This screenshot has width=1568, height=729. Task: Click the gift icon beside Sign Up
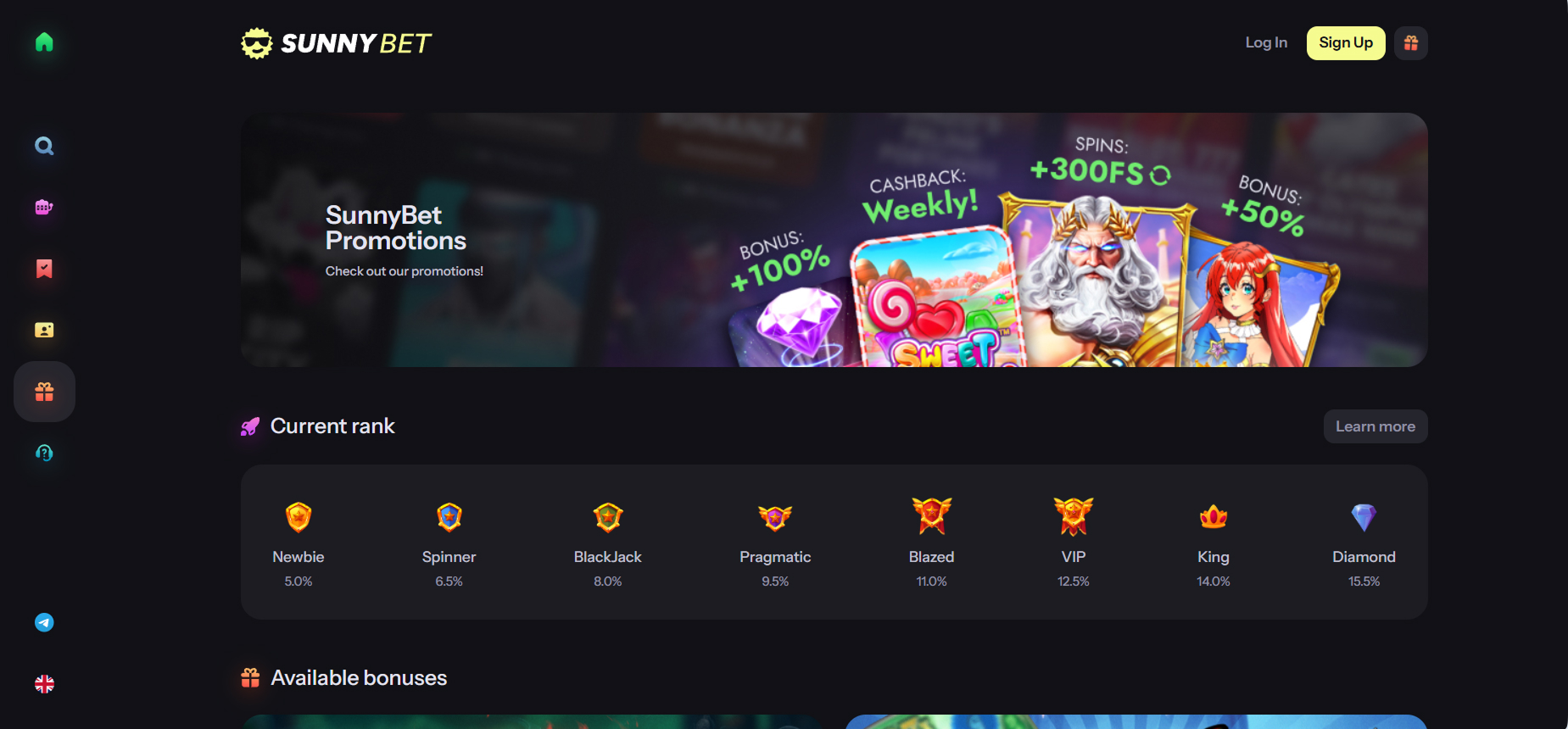(x=1411, y=43)
